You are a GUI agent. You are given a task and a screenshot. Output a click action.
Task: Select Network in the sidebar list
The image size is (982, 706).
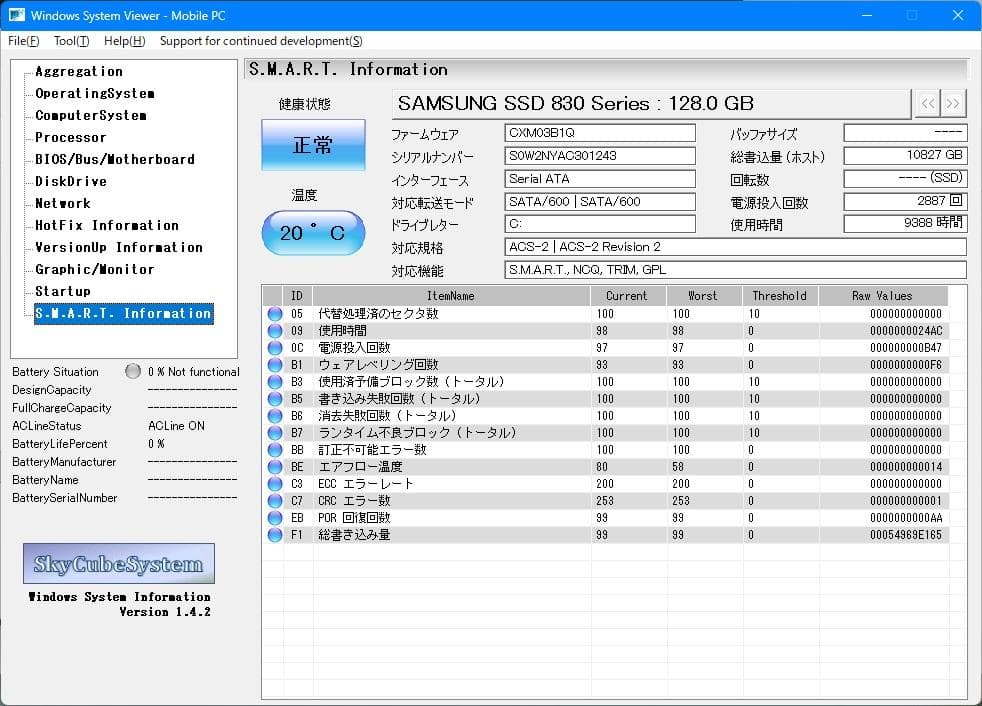pyautogui.click(x=62, y=203)
